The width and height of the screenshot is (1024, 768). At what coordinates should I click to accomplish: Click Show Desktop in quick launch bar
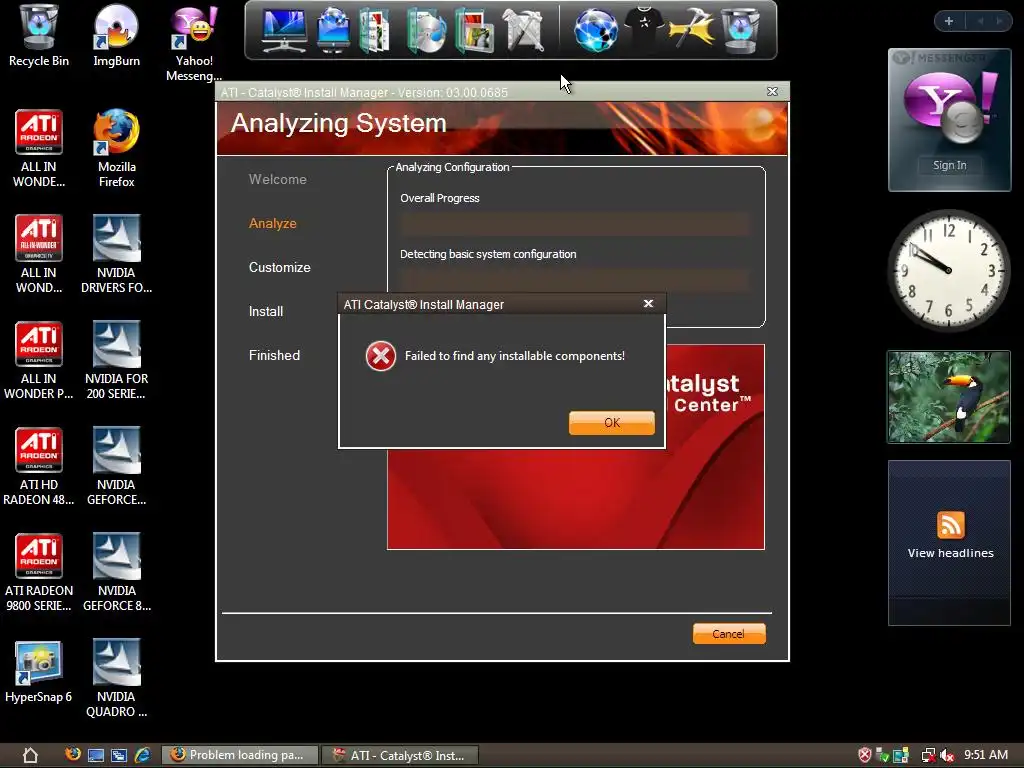point(96,756)
